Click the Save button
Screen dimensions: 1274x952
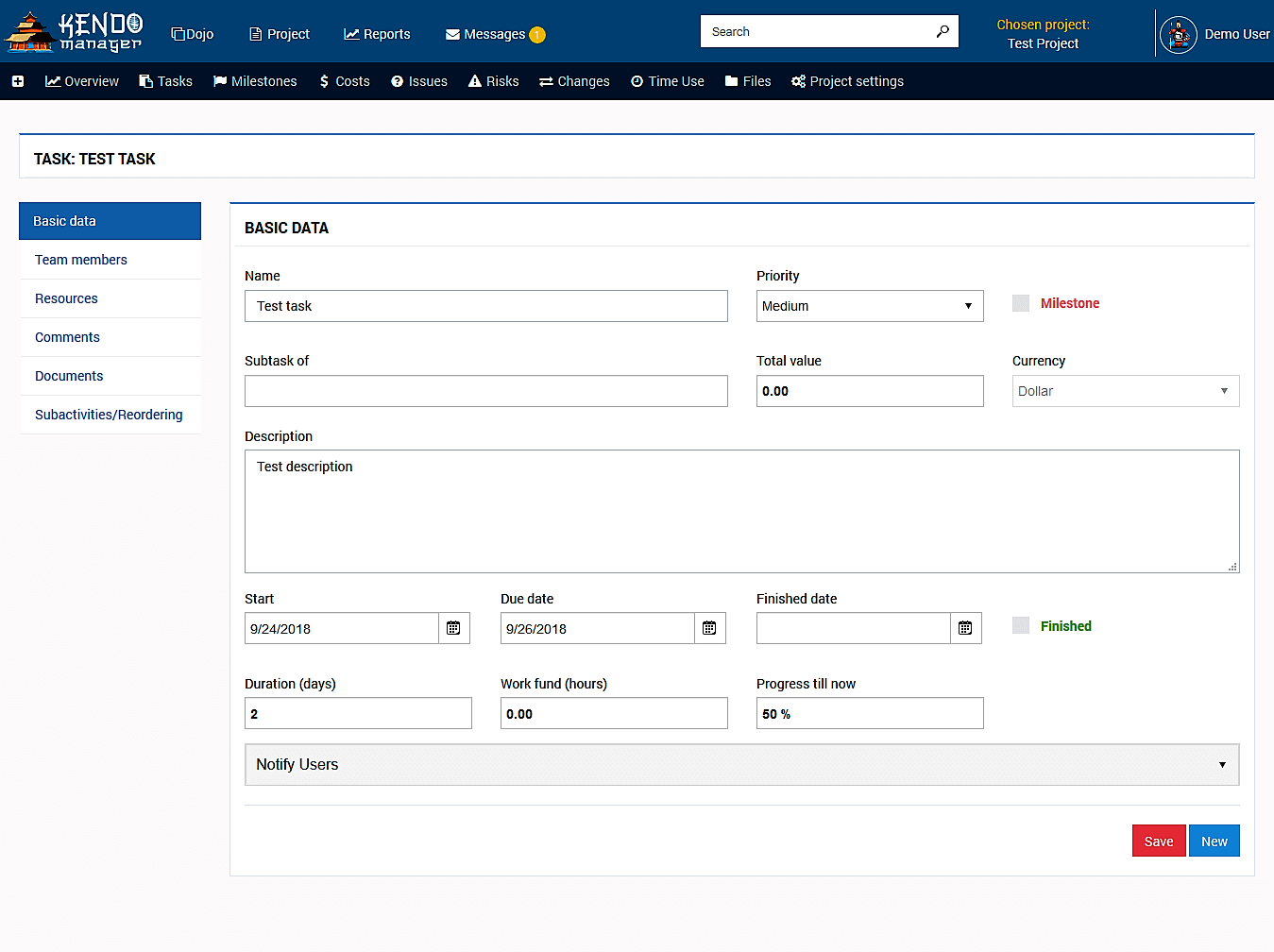pyautogui.click(x=1159, y=841)
